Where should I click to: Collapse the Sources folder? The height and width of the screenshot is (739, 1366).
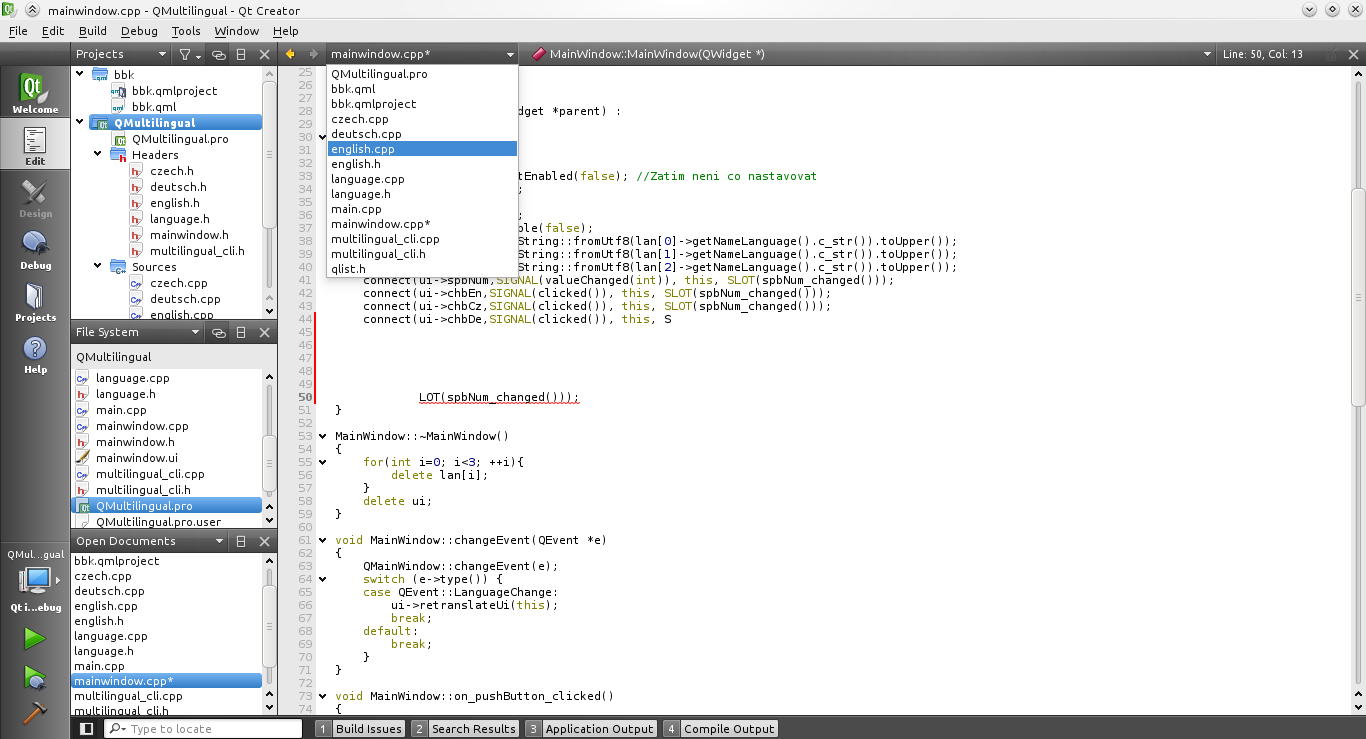98,266
